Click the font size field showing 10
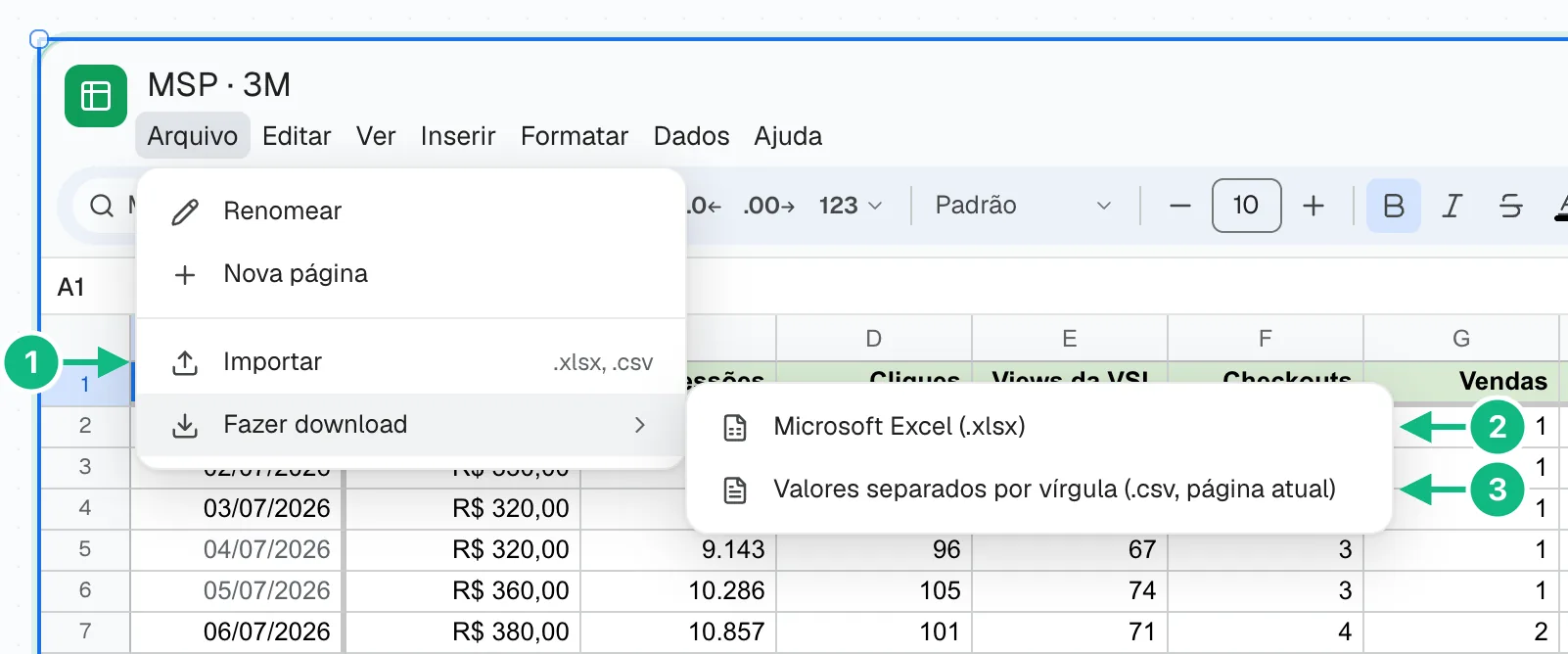This screenshot has height=654, width=1568. 1246,206
